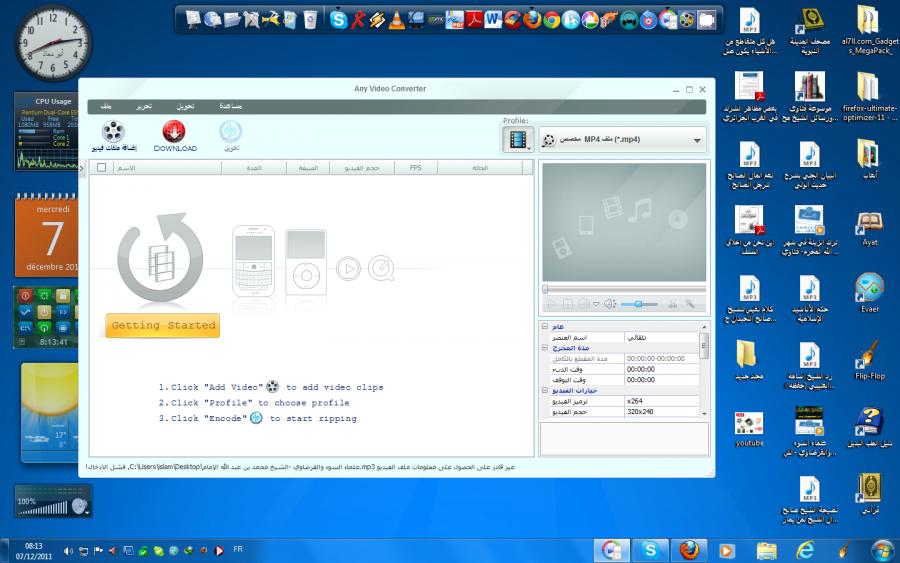Viewport: 900px width, 563px height.
Task: Click the الاسم column header in file list
Action: (127, 168)
